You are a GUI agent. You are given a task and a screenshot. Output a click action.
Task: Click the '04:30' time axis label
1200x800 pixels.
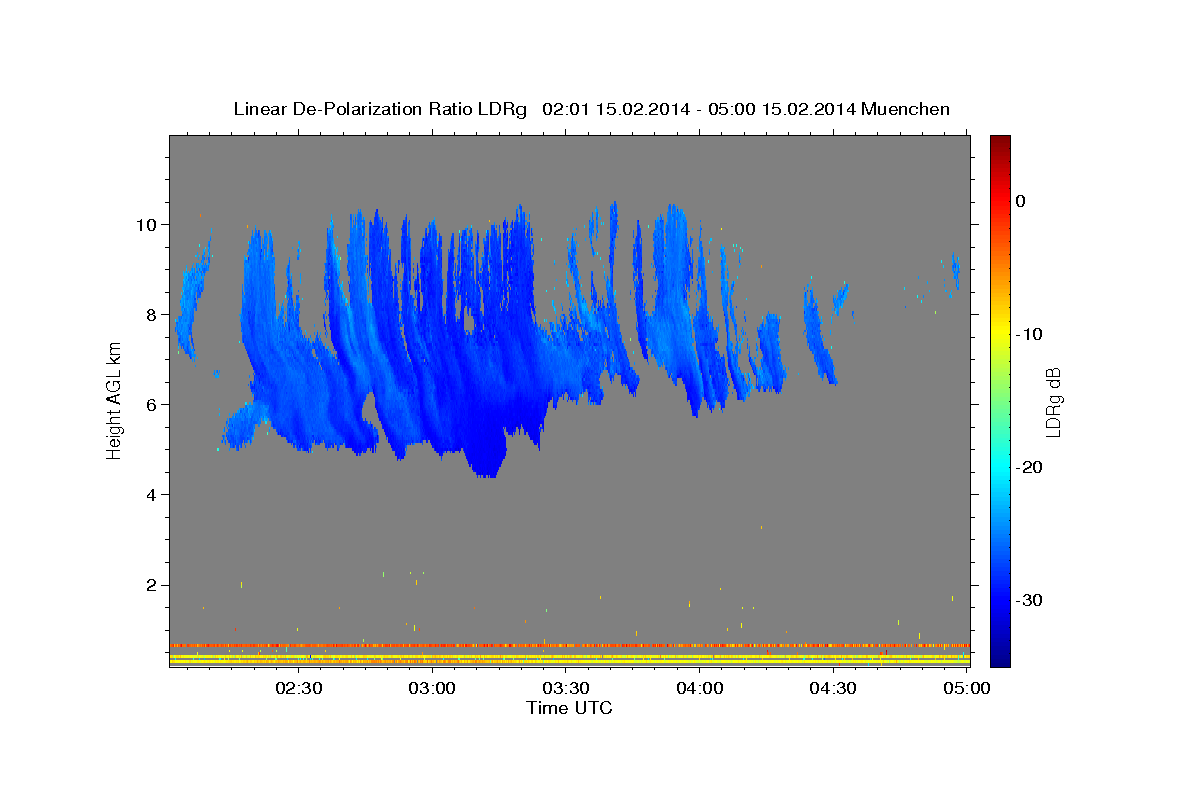pyautogui.click(x=833, y=688)
